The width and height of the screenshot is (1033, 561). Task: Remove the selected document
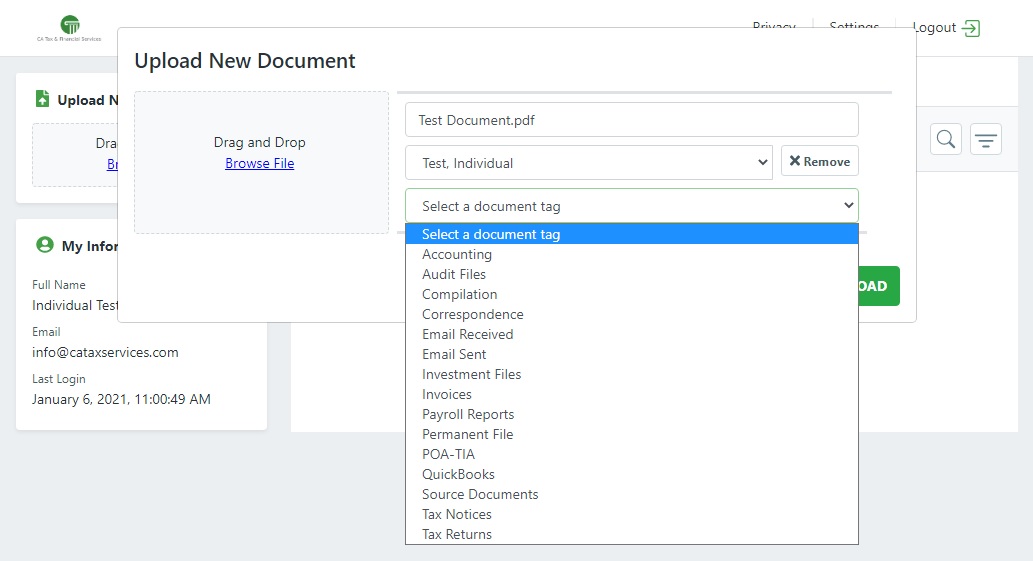(x=820, y=161)
